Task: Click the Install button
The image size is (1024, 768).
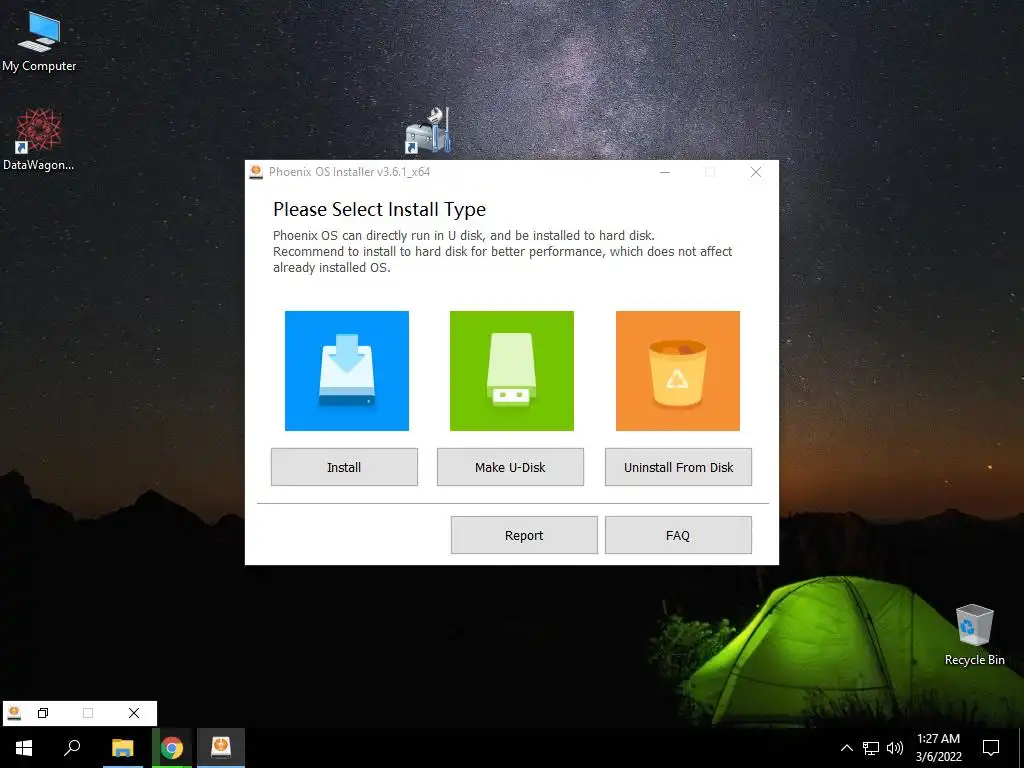Action: 344,467
